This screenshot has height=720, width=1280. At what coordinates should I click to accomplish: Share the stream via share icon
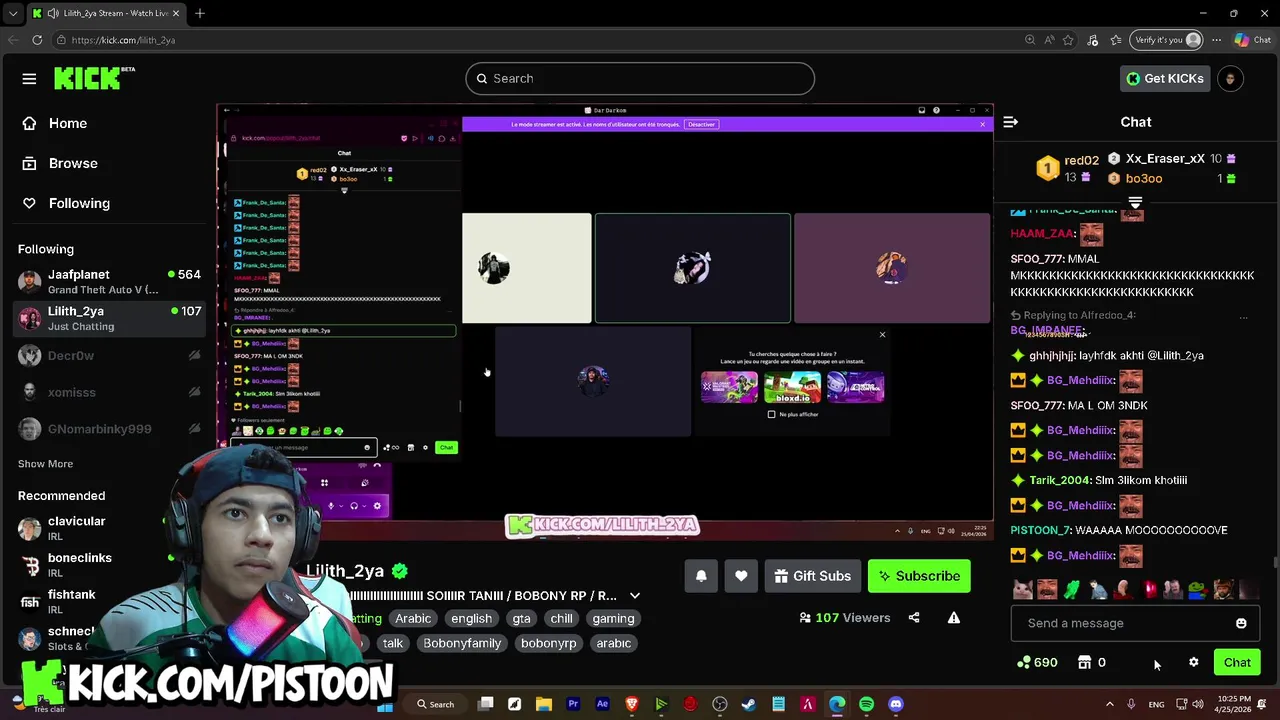(914, 618)
